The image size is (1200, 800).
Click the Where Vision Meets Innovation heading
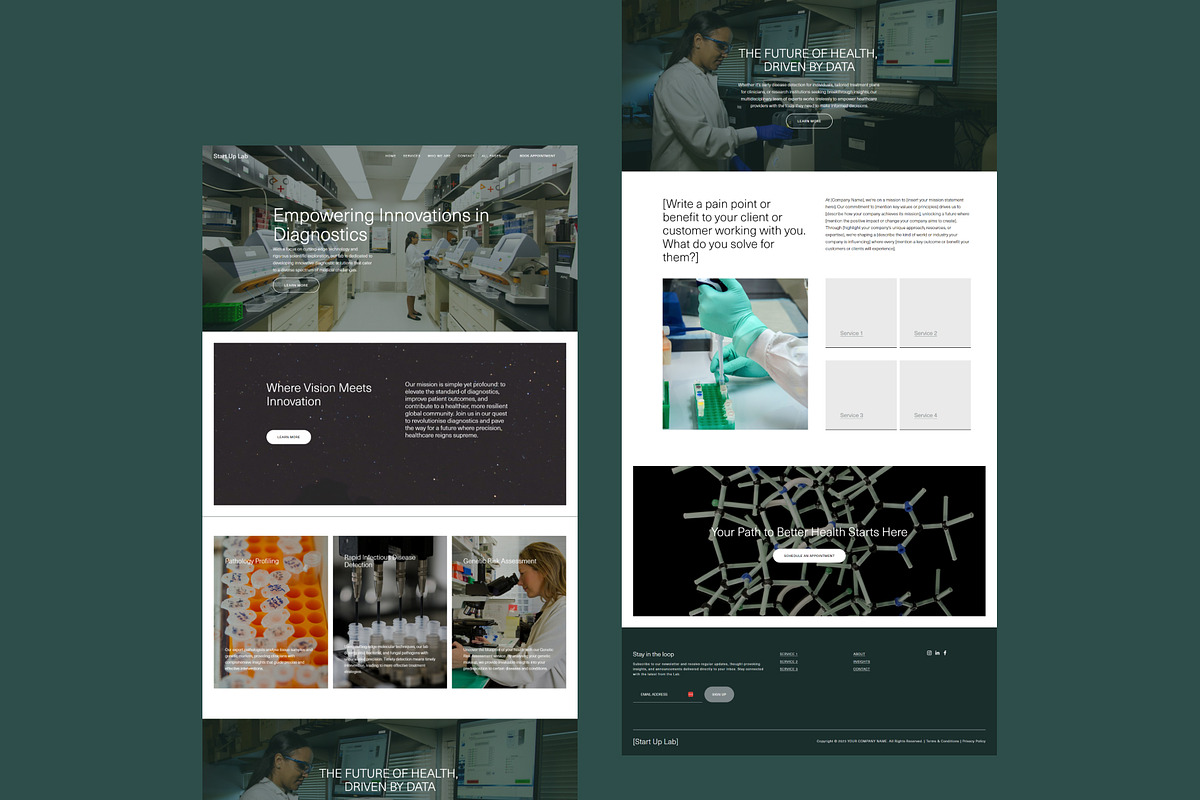click(x=319, y=395)
